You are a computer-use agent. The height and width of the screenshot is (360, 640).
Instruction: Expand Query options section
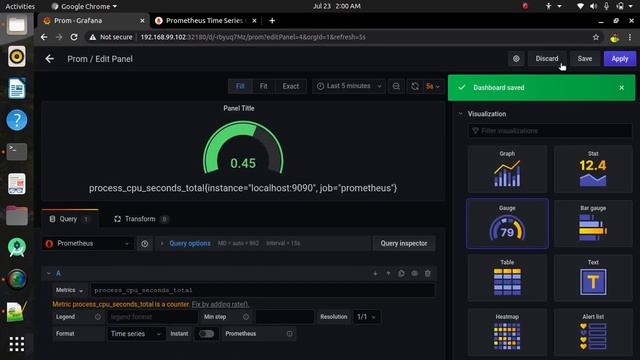pos(190,243)
